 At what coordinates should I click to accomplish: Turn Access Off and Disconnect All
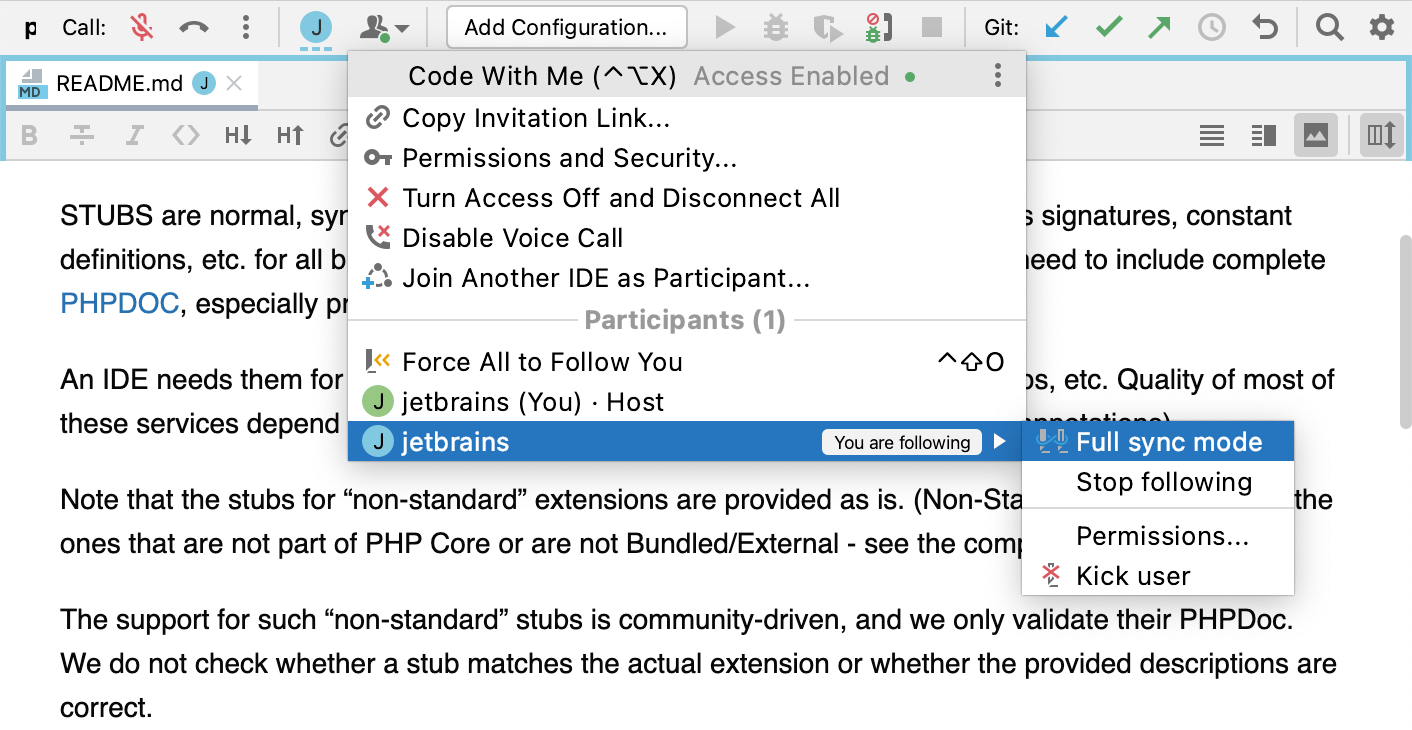coord(620,198)
